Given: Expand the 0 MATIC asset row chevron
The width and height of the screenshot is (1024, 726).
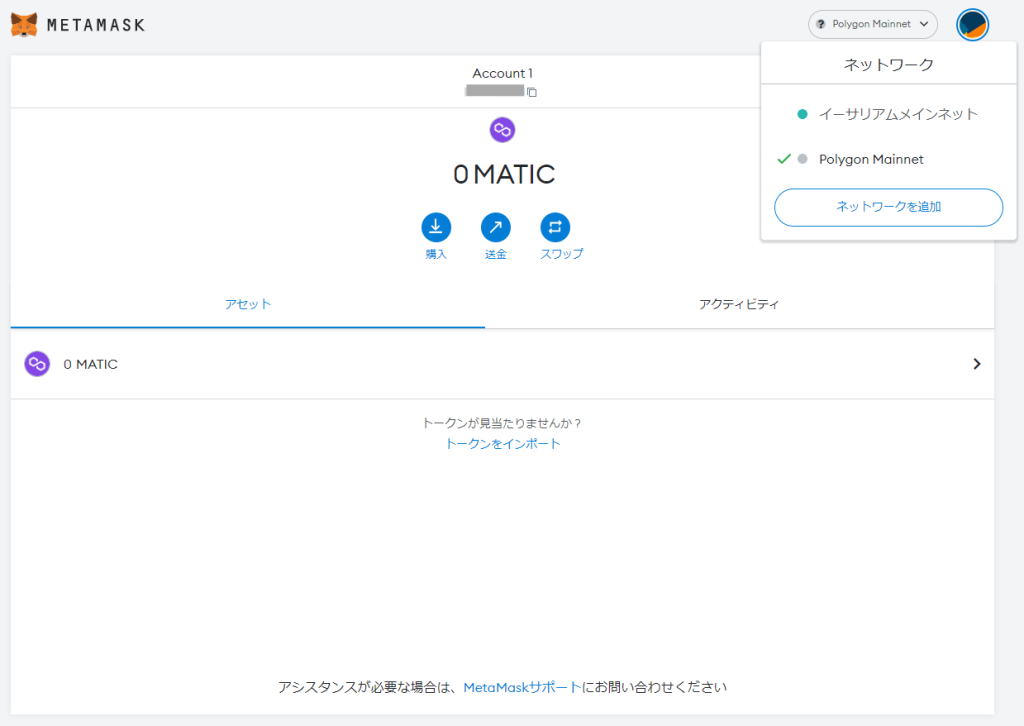Looking at the screenshot, I should [x=976, y=364].
